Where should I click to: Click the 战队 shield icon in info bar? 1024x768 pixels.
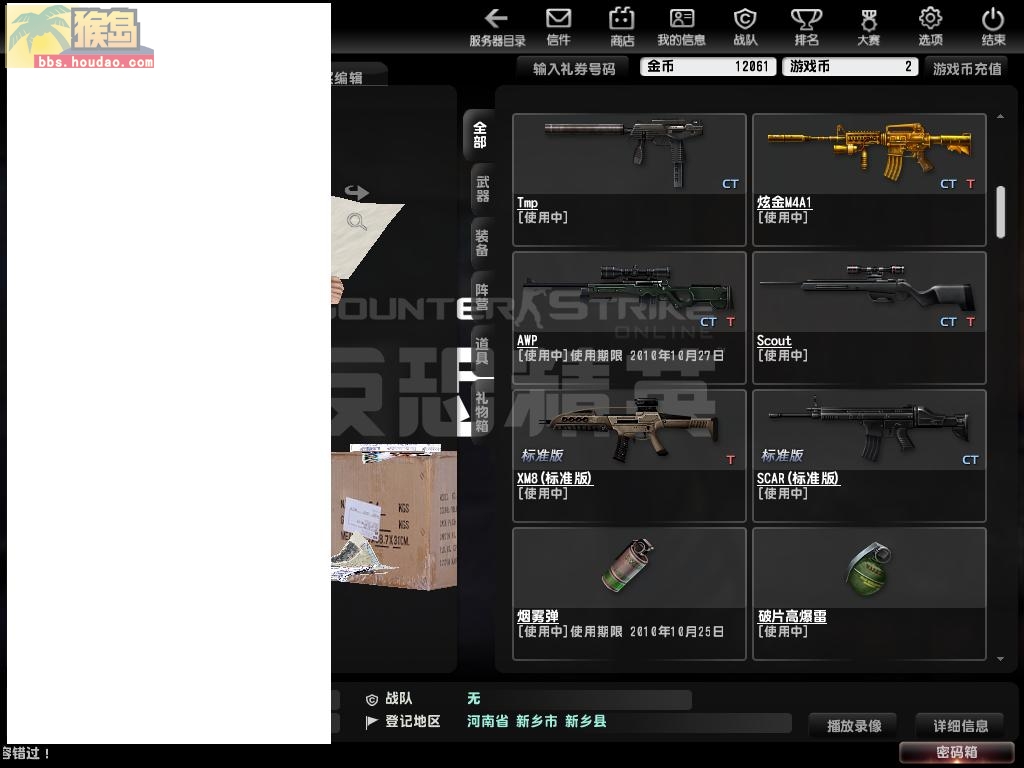coord(372,699)
